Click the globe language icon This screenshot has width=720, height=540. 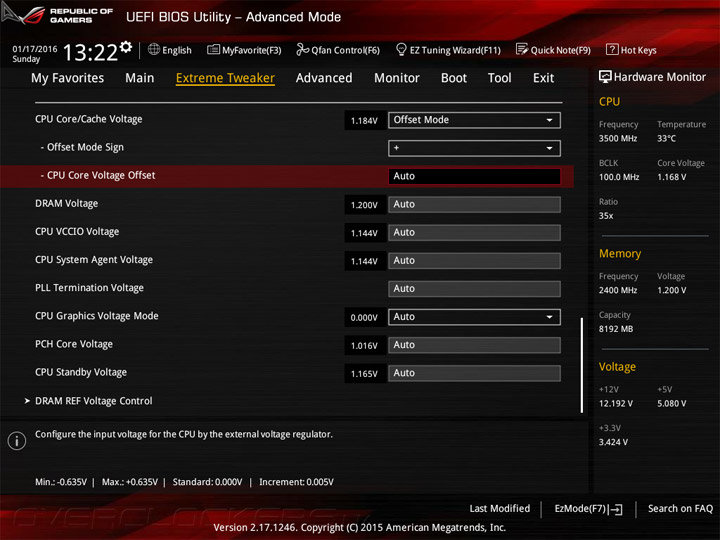point(154,49)
